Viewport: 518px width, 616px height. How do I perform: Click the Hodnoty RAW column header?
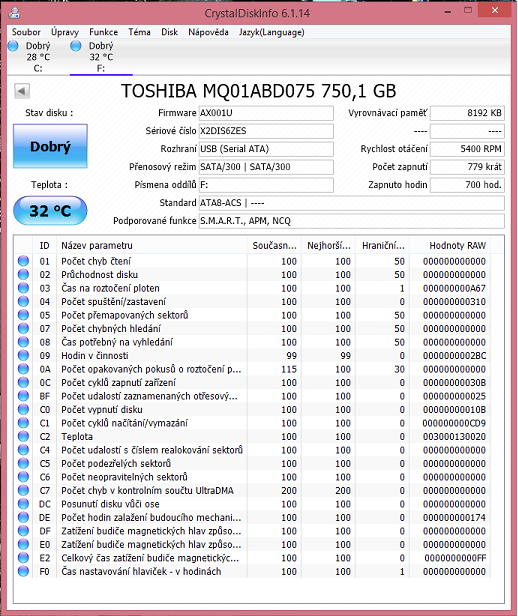(x=450, y=246)
